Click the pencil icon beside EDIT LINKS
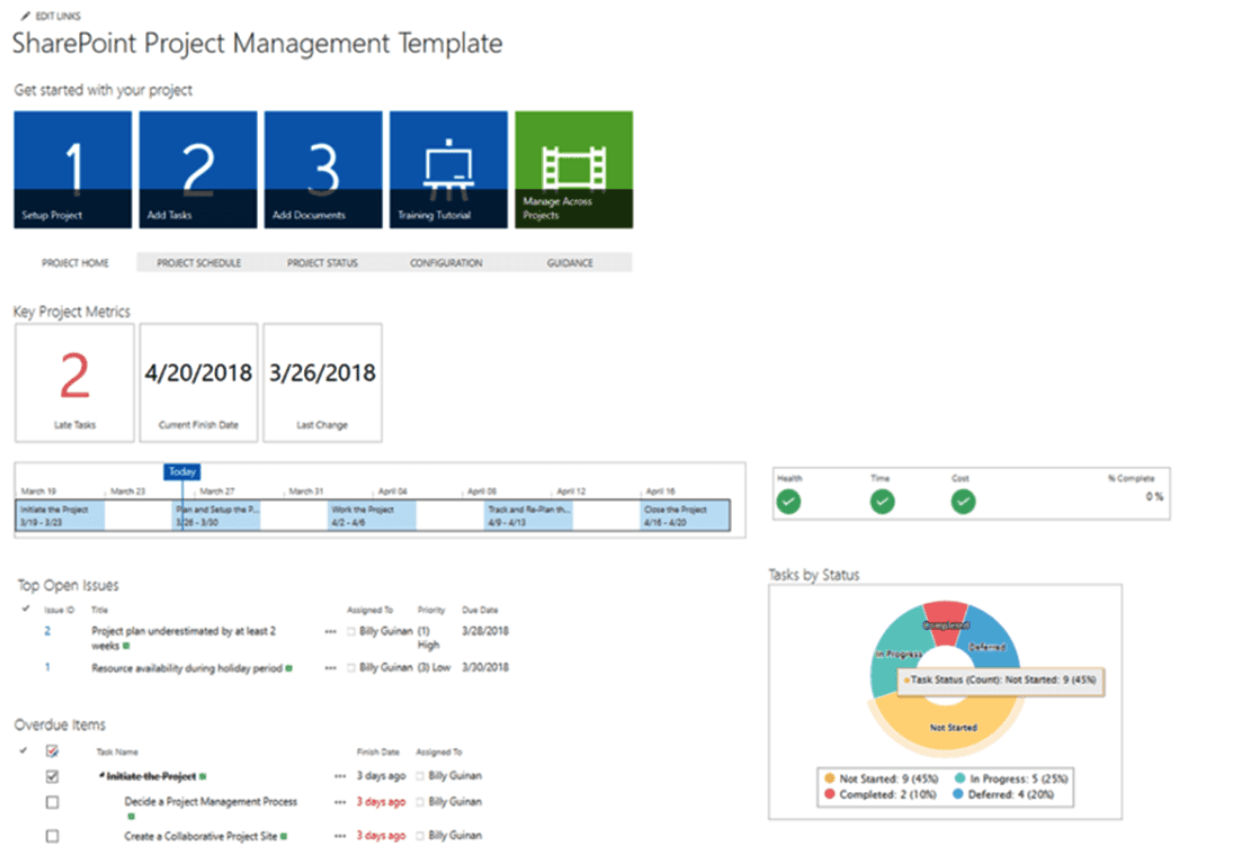The height and width of the screenshot is (856, 1252). (x=26, y=17)
